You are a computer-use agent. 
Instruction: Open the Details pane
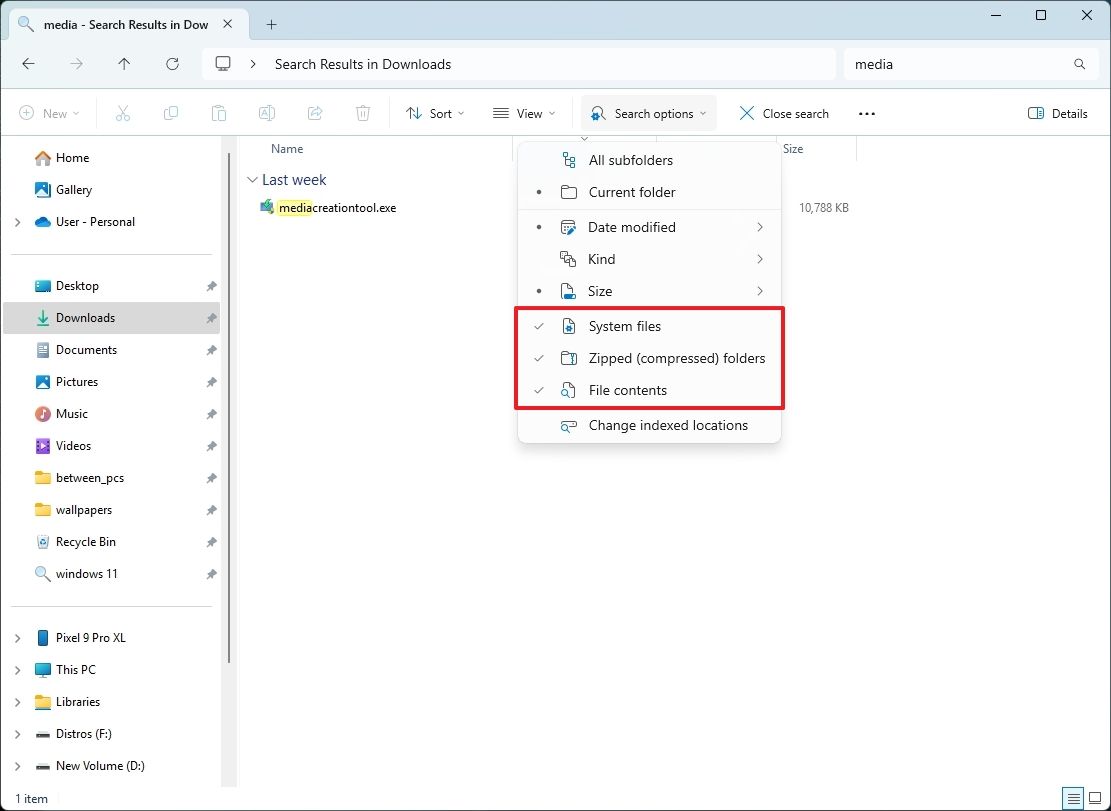click(x=1058, y=113)
